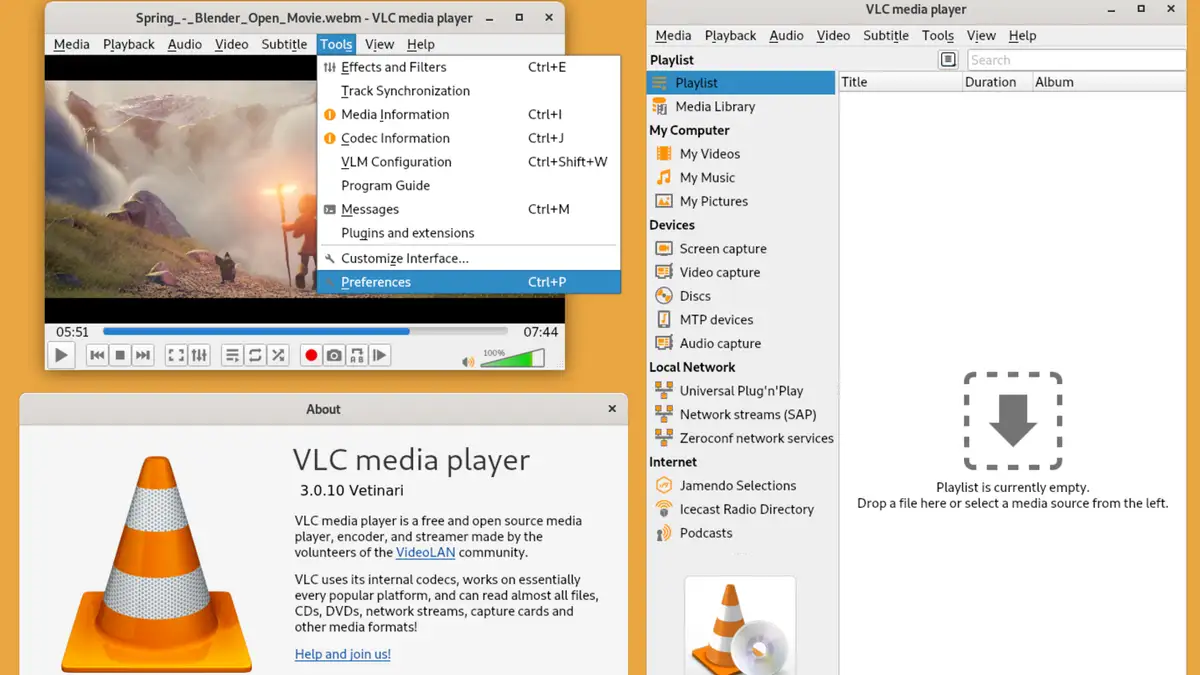The image size is (1200, 675).
Task: Skip to next media track
Action: point(143,355)
